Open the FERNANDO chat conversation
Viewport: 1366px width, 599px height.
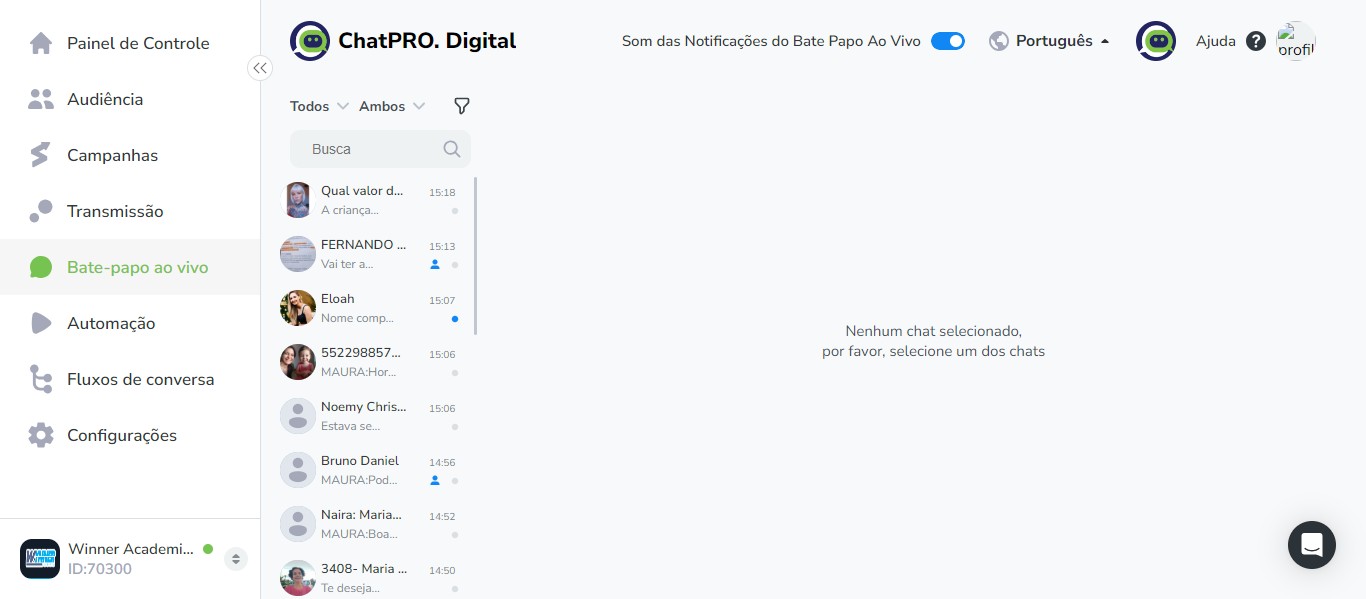pyautogui.click(x=368, y=254)
